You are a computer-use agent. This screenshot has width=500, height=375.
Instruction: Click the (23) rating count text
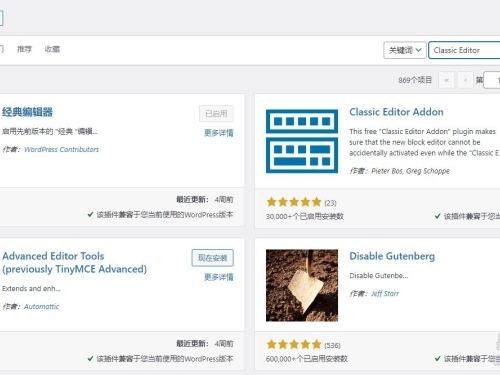pyautogui.click(x=330, y=203)
